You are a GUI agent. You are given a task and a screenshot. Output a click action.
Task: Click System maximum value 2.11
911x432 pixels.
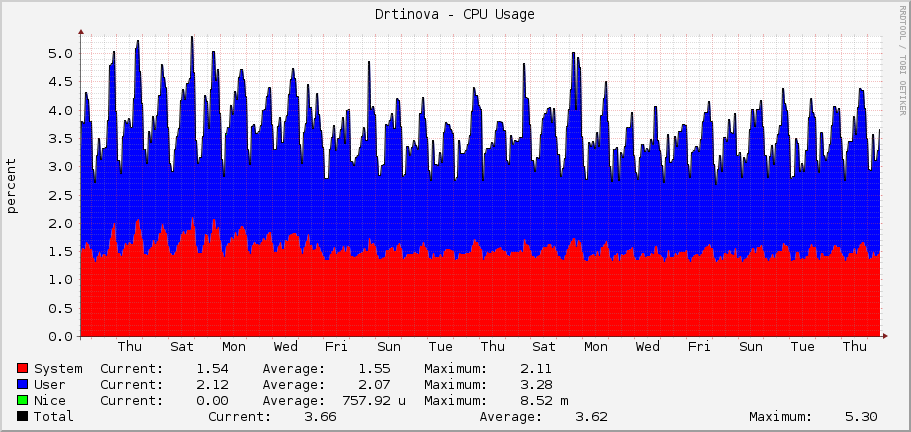click(536, 369)
